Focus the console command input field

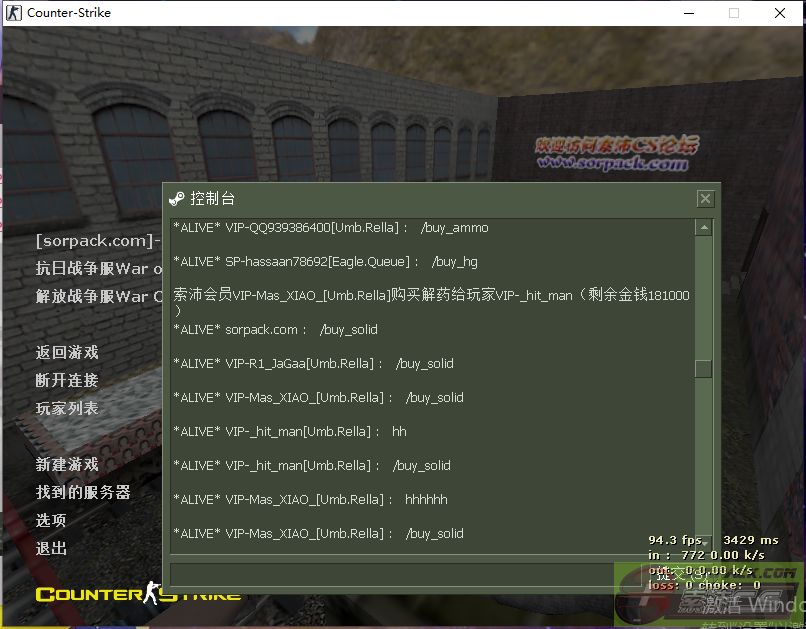click(390, 574)
